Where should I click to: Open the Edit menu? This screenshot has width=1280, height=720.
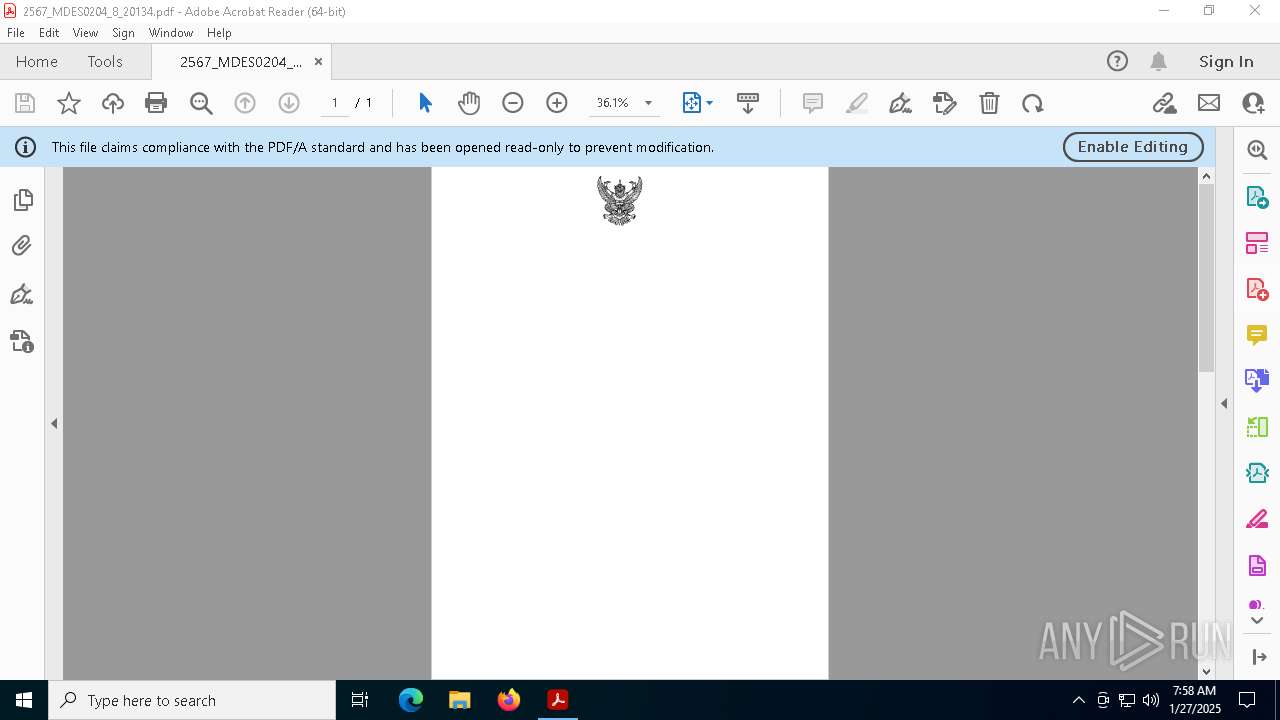coord(49,33)
